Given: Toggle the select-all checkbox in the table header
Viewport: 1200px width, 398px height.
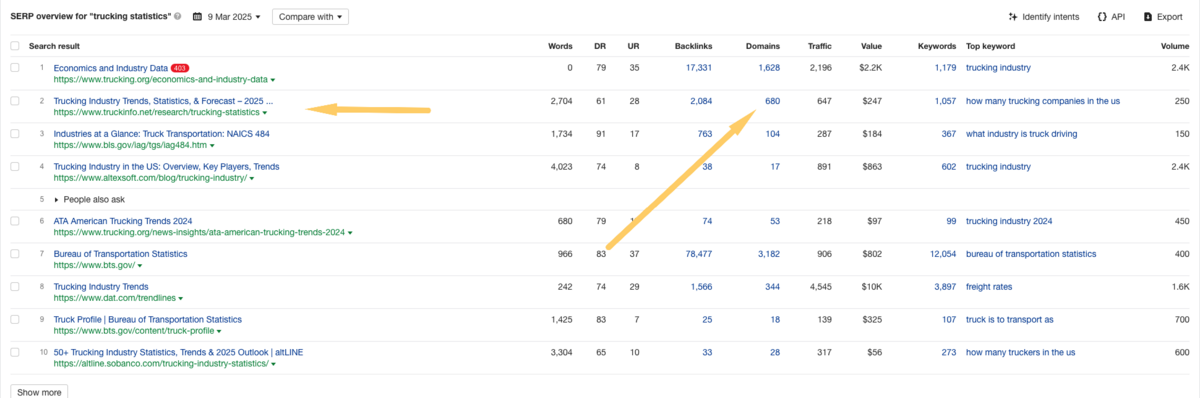Looking at the screenshot, I should (x=14, y=46).
